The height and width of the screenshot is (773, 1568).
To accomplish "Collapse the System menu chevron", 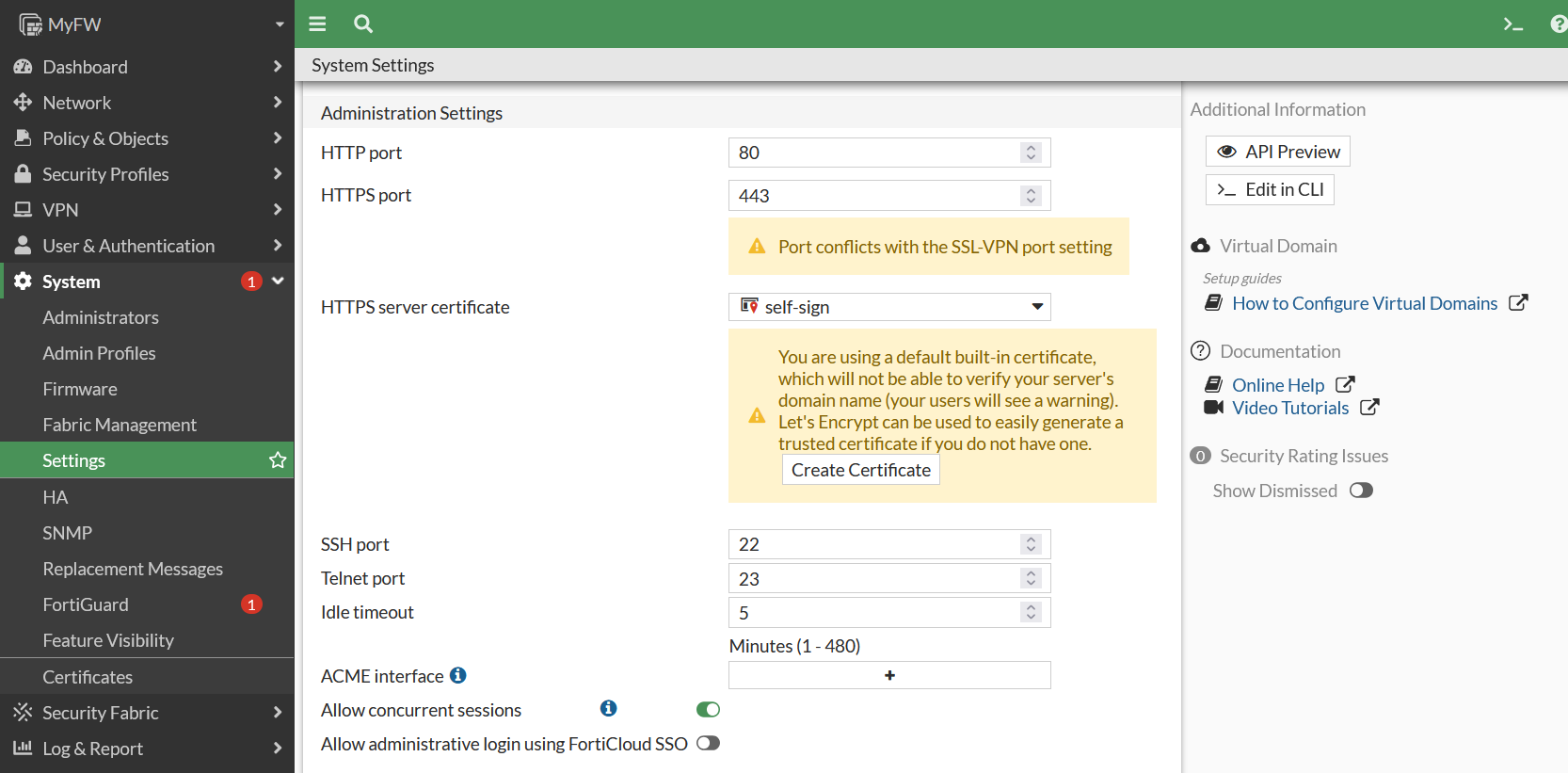I will [x=278, y=282].
